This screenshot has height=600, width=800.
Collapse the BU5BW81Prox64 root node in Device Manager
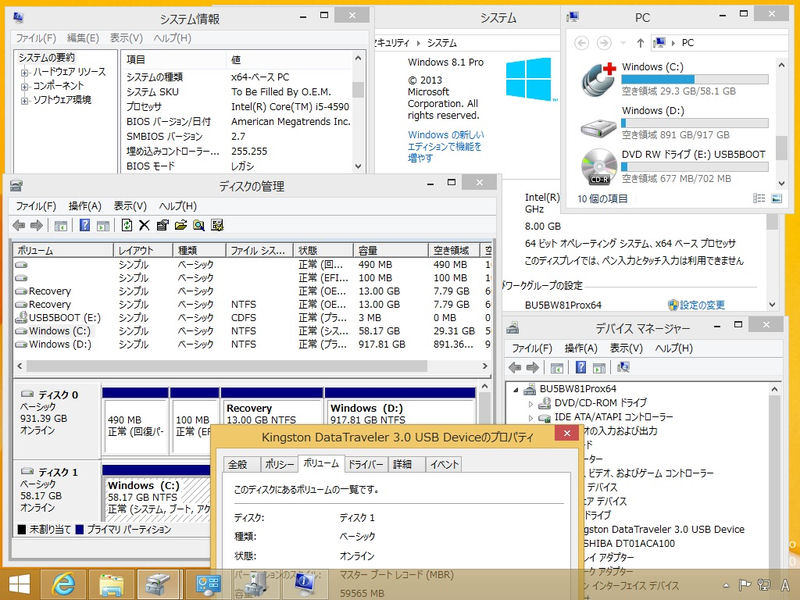pos(516,389)
